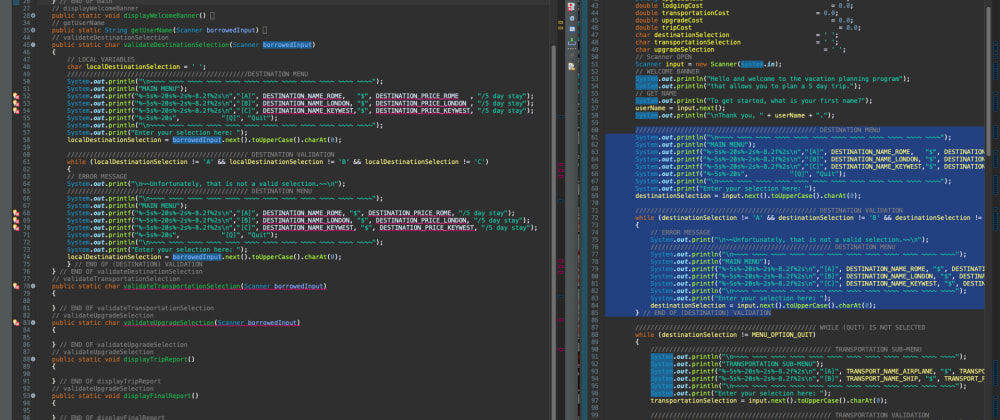
Task: Click the error marker on left editor line 70
Action: click(16, 228)
